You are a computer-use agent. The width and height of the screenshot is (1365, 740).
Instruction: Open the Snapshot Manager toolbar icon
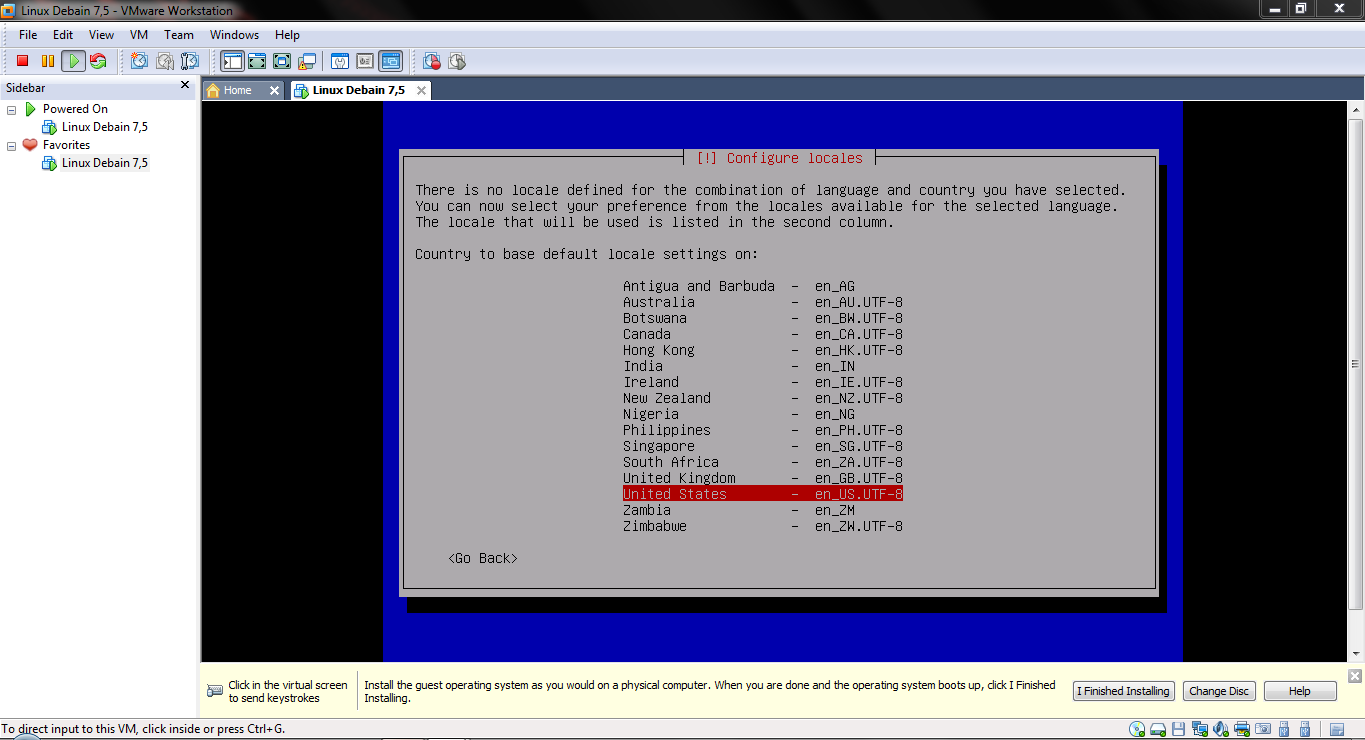coord(190,61)
